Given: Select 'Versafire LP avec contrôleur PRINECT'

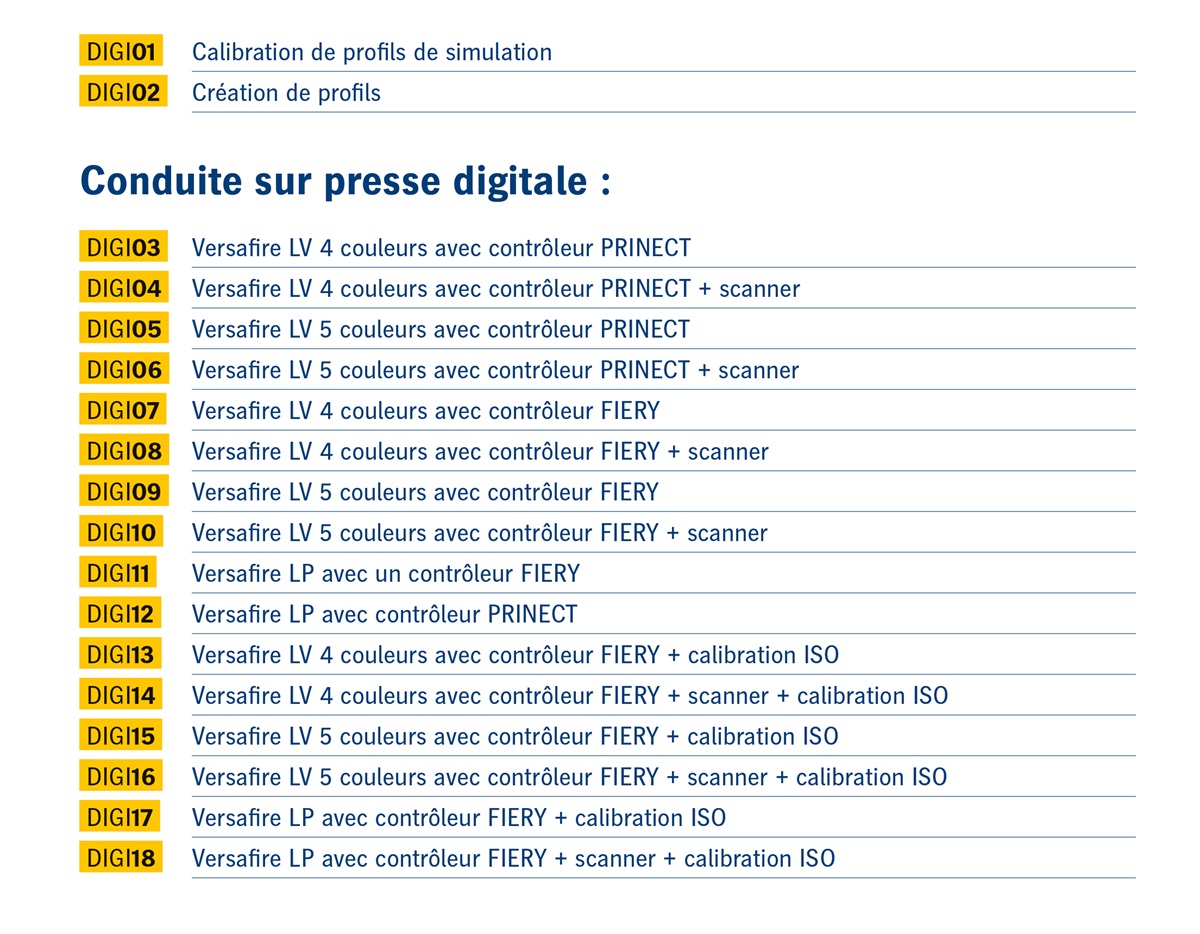Looking at the screenshot, I should pyautogui.click(x=385, y=614).
